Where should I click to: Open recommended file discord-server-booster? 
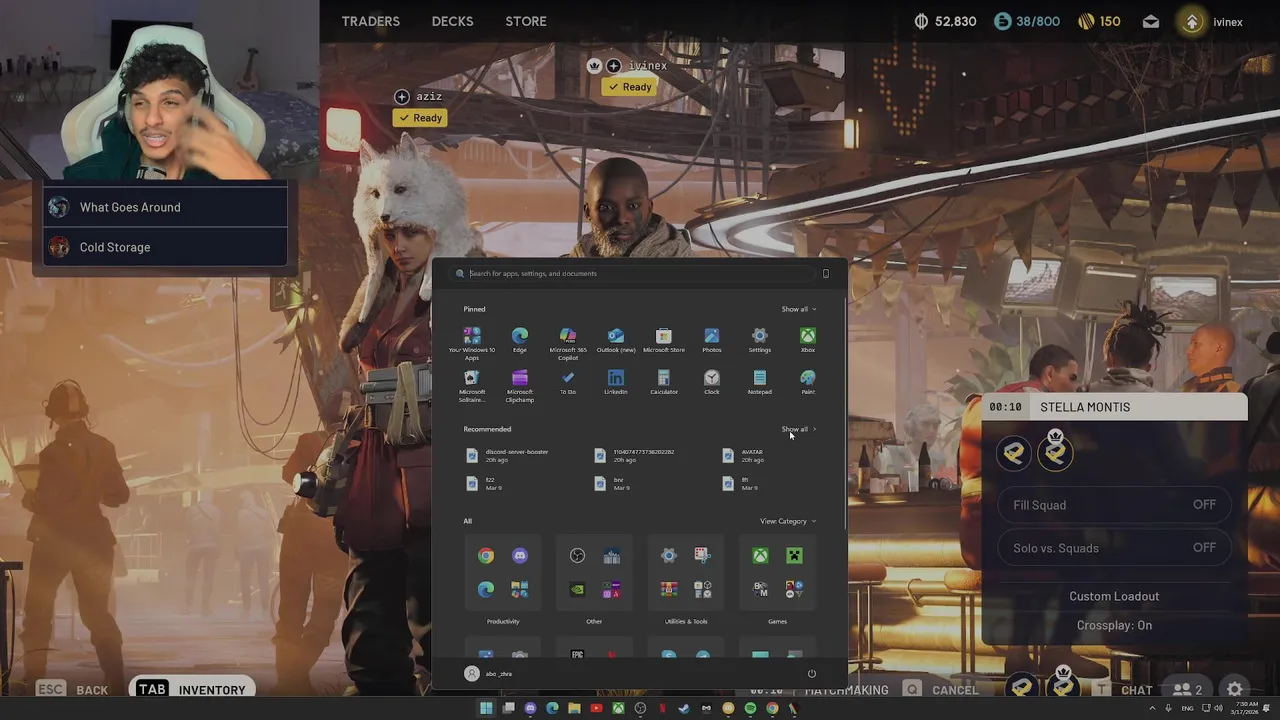(x=507, y=455)
